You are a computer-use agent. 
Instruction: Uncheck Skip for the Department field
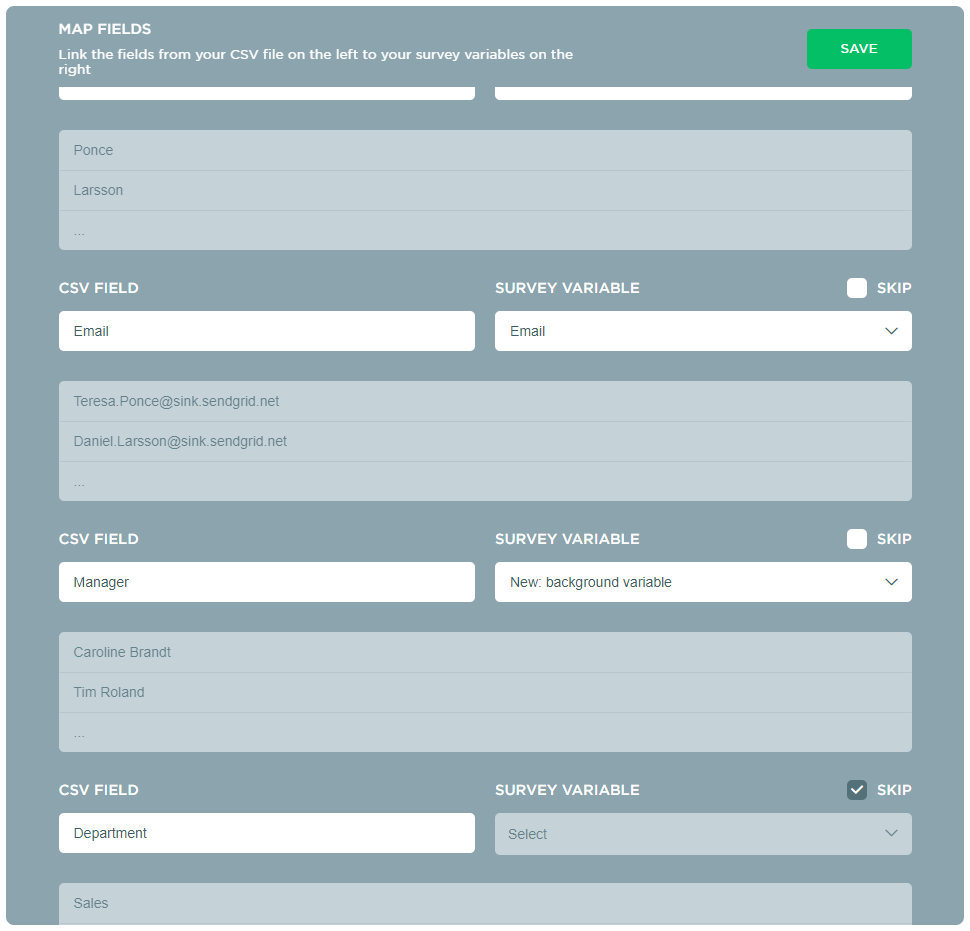(856, 790)
